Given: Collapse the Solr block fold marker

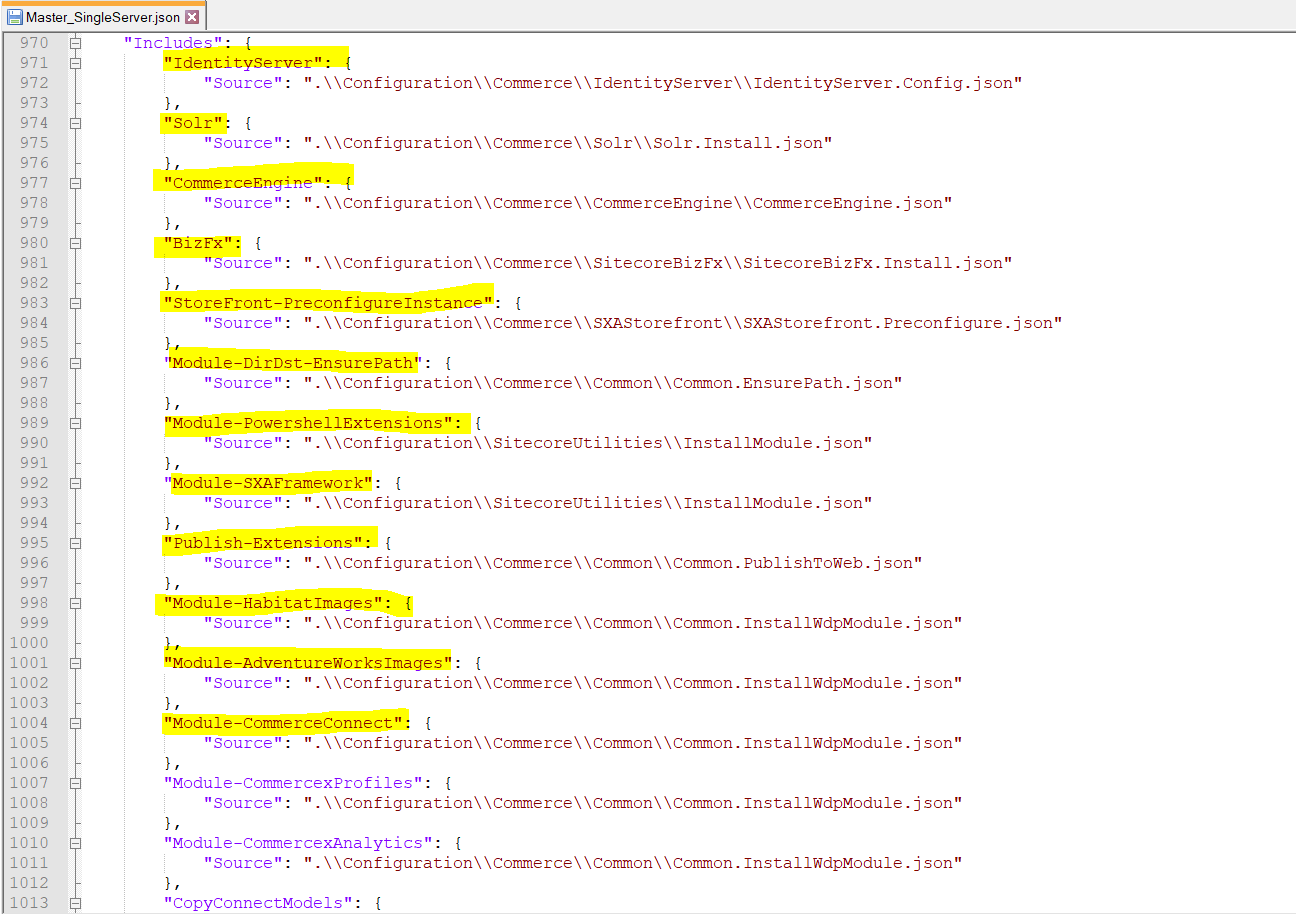Looking at the screenshot, I should (74, 123).
